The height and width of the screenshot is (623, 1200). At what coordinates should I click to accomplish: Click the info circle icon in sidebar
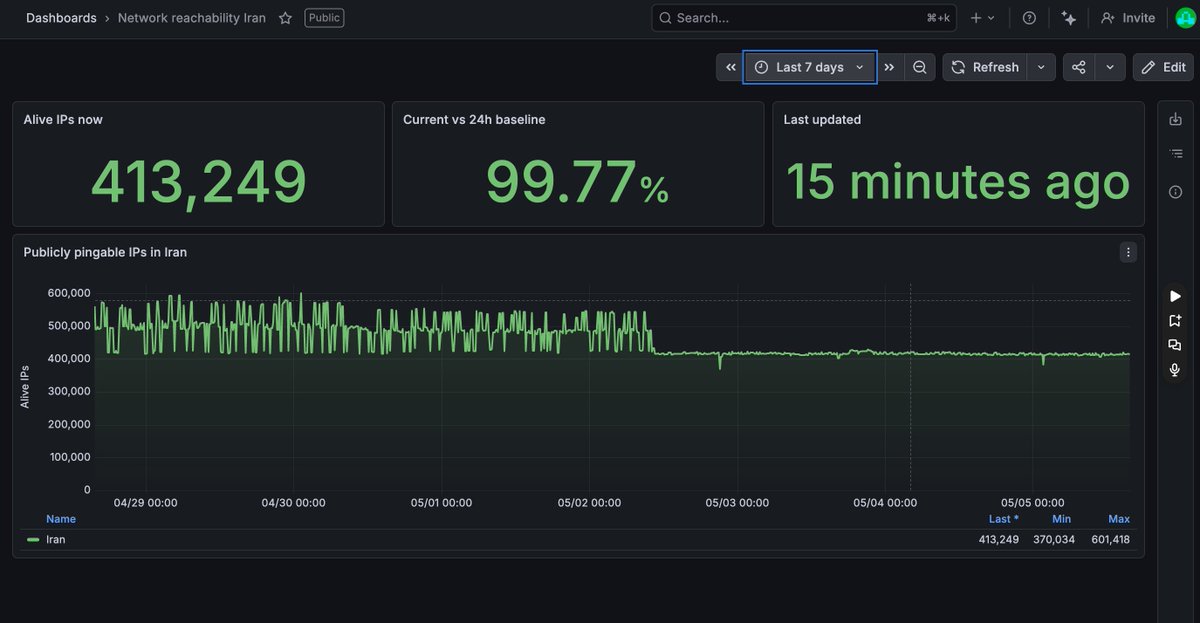pos(1175,192)
